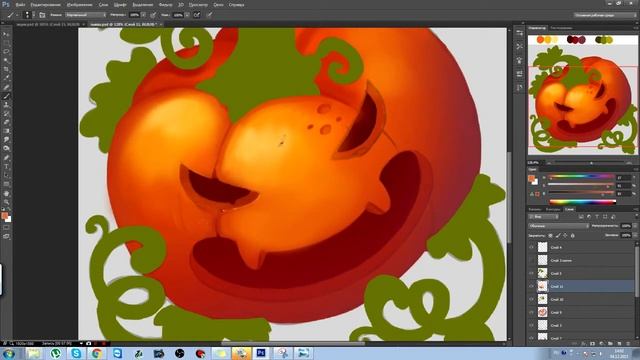Open the brush panel toggle in options bar

[42, 15]
